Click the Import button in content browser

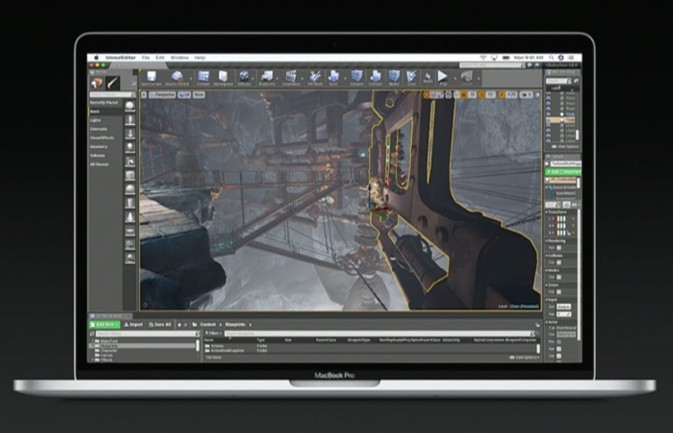coord(133,324)
